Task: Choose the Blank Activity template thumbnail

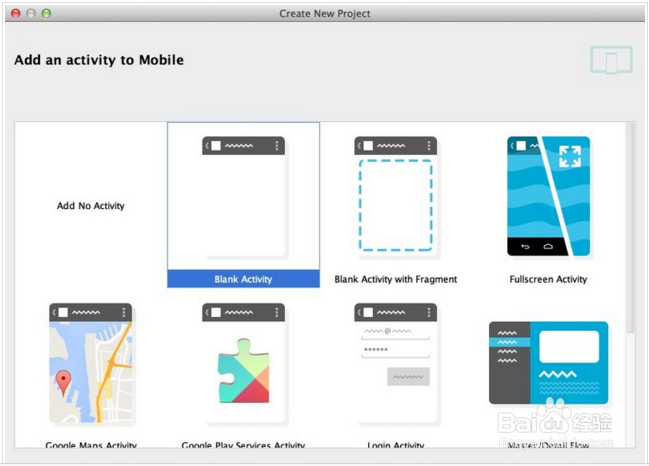Action: click(x=243, y=197)
